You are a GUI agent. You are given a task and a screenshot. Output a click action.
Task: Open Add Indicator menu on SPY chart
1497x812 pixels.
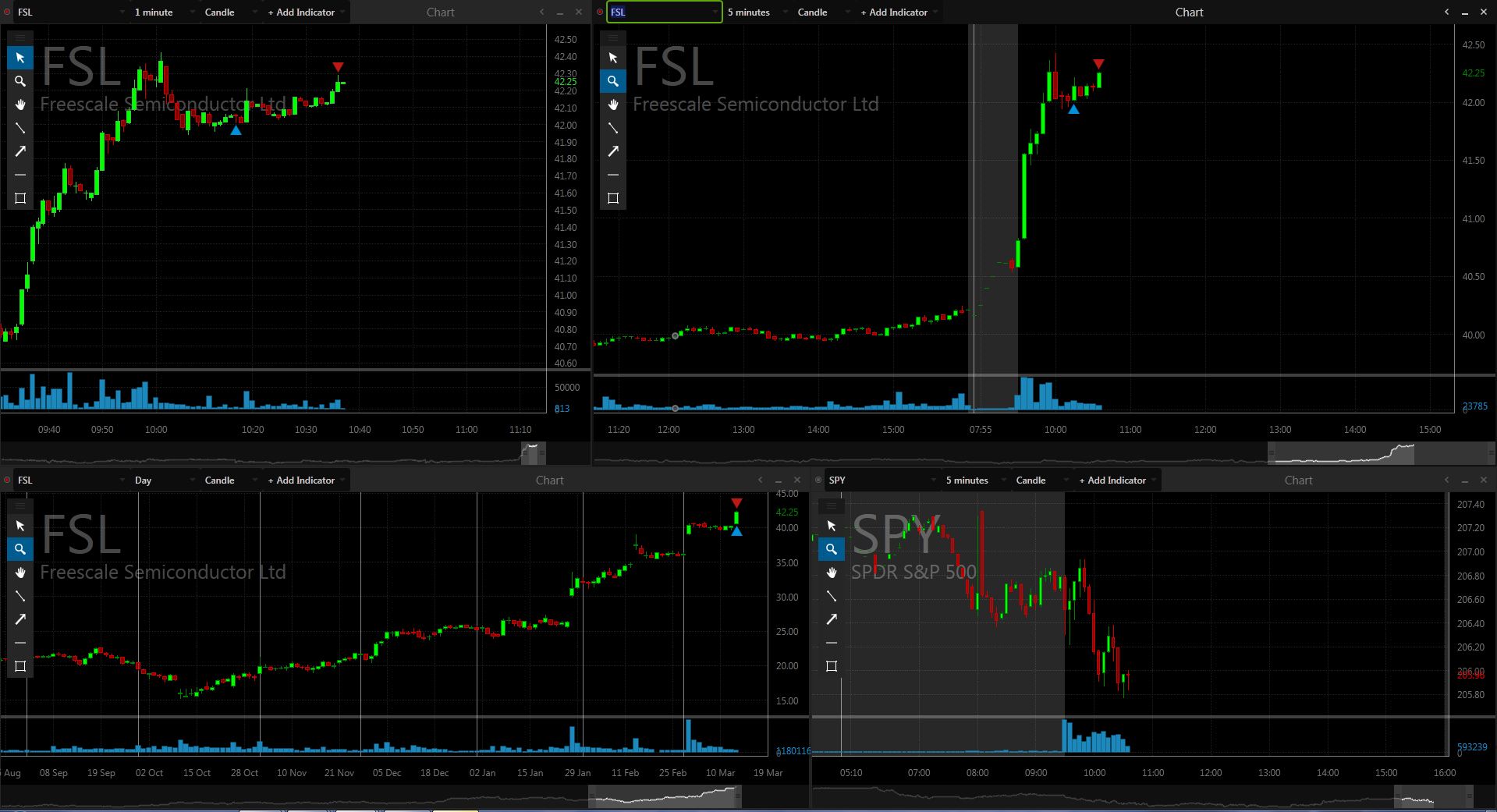click(x=1117, y=480)
